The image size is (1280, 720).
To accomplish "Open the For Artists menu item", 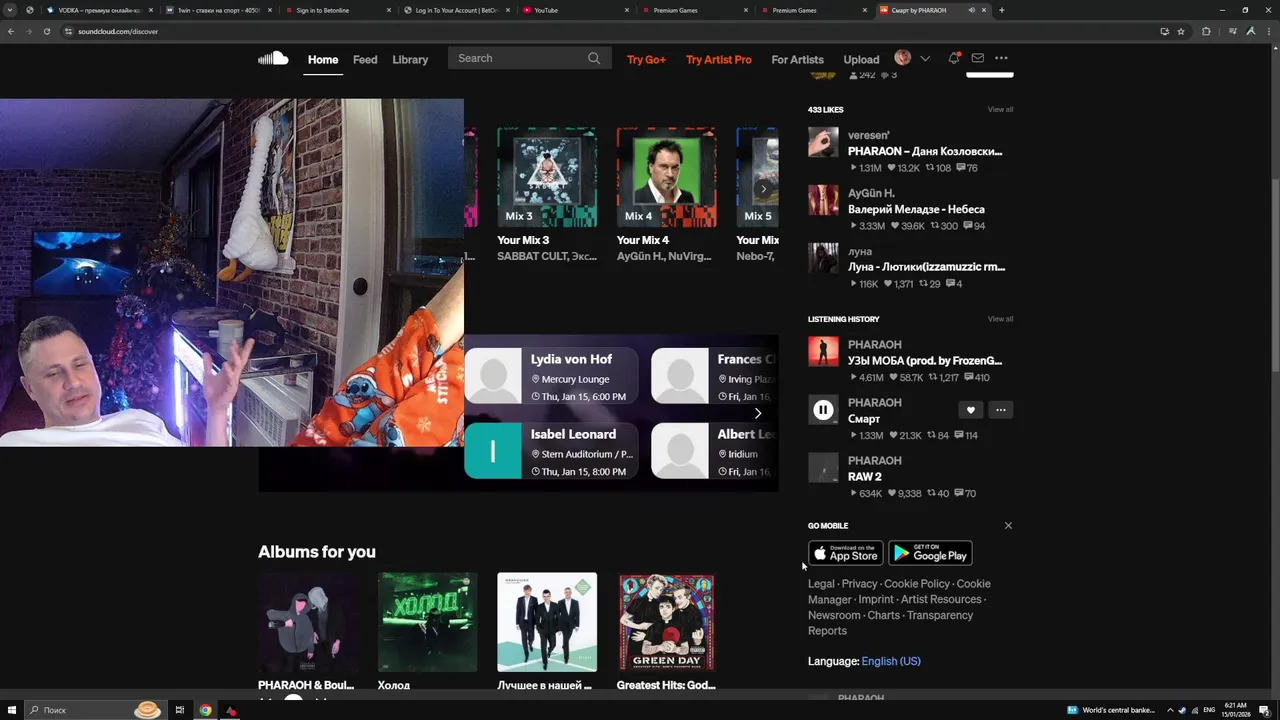I will (x=797, y=59).
